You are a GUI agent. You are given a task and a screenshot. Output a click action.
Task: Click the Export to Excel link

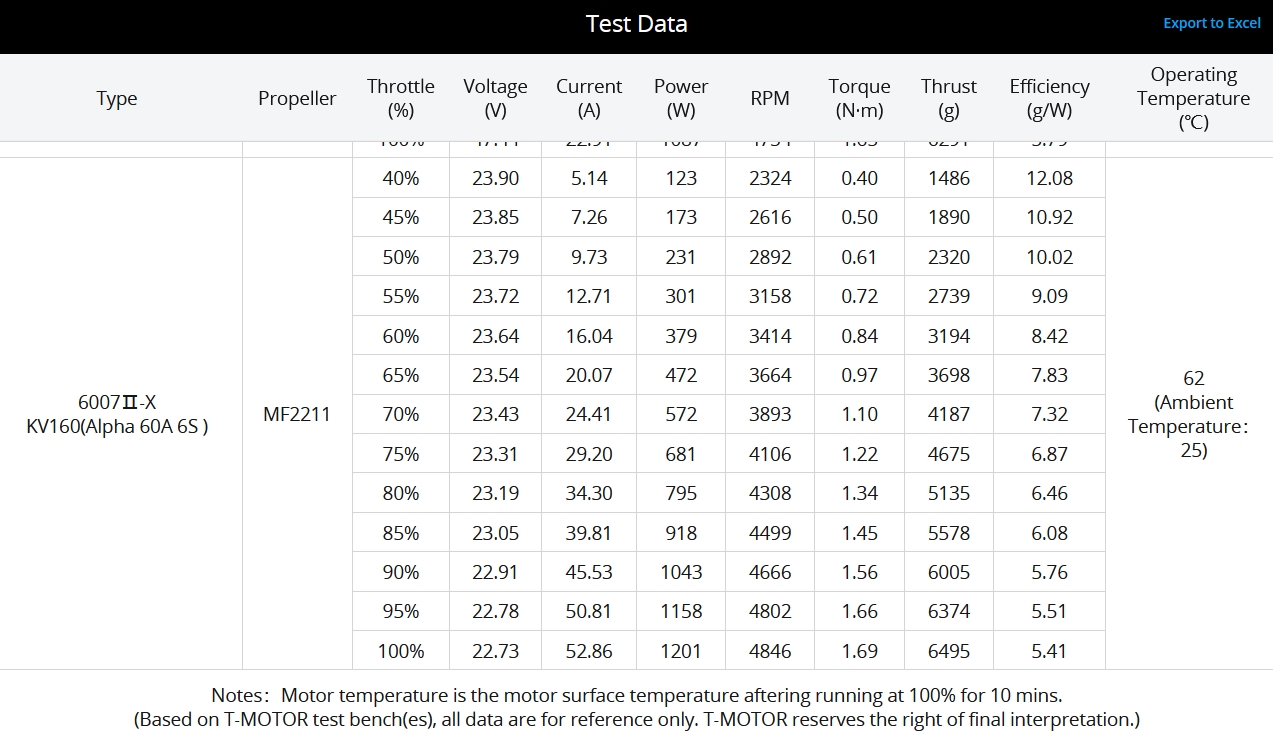1211,23
